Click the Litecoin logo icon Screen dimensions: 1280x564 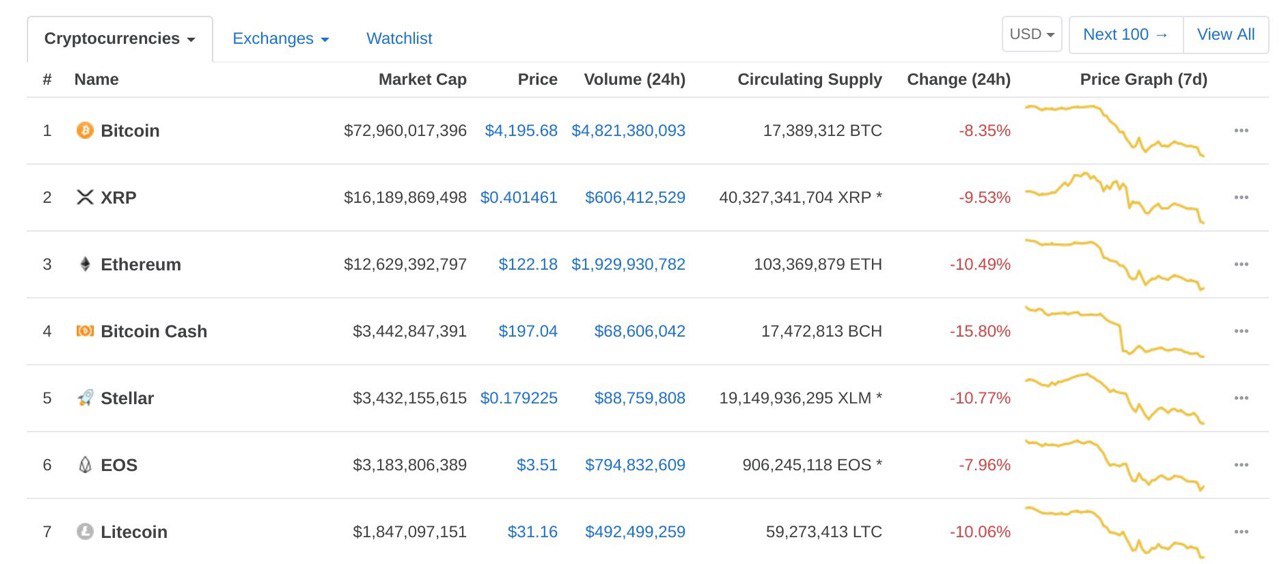[x=85, y=532]
